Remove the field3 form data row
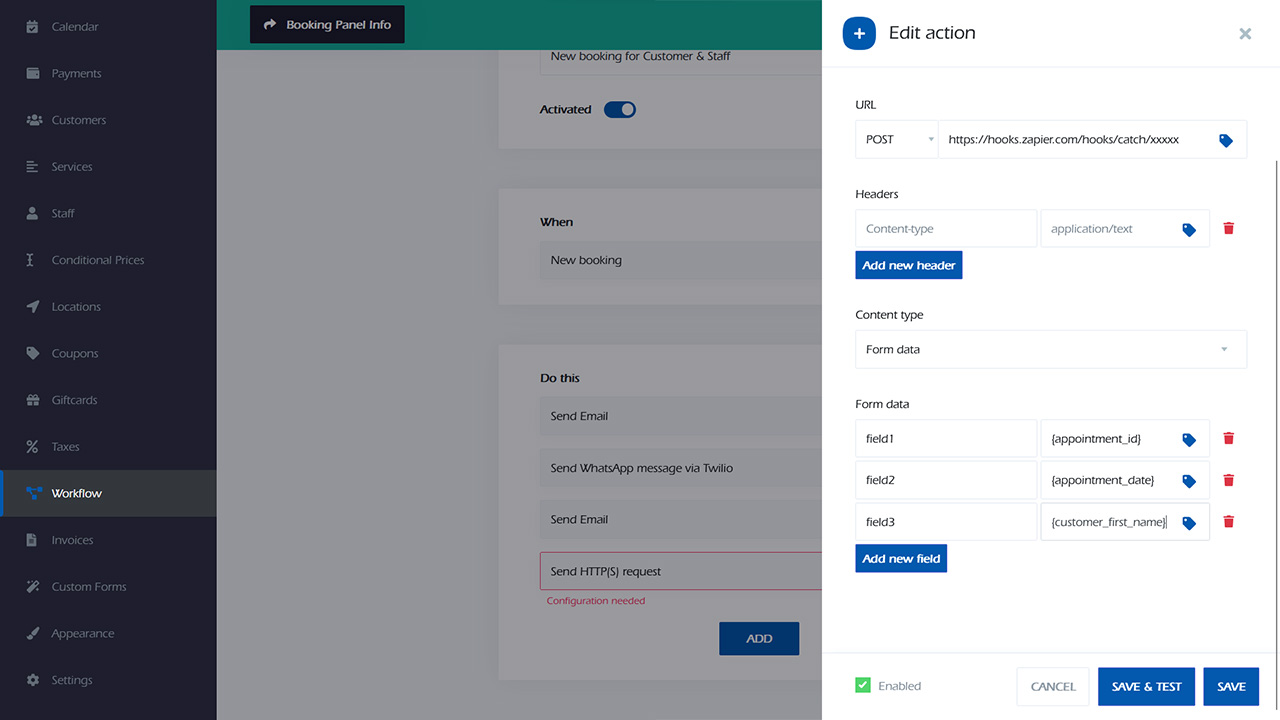 point(1229,522)
